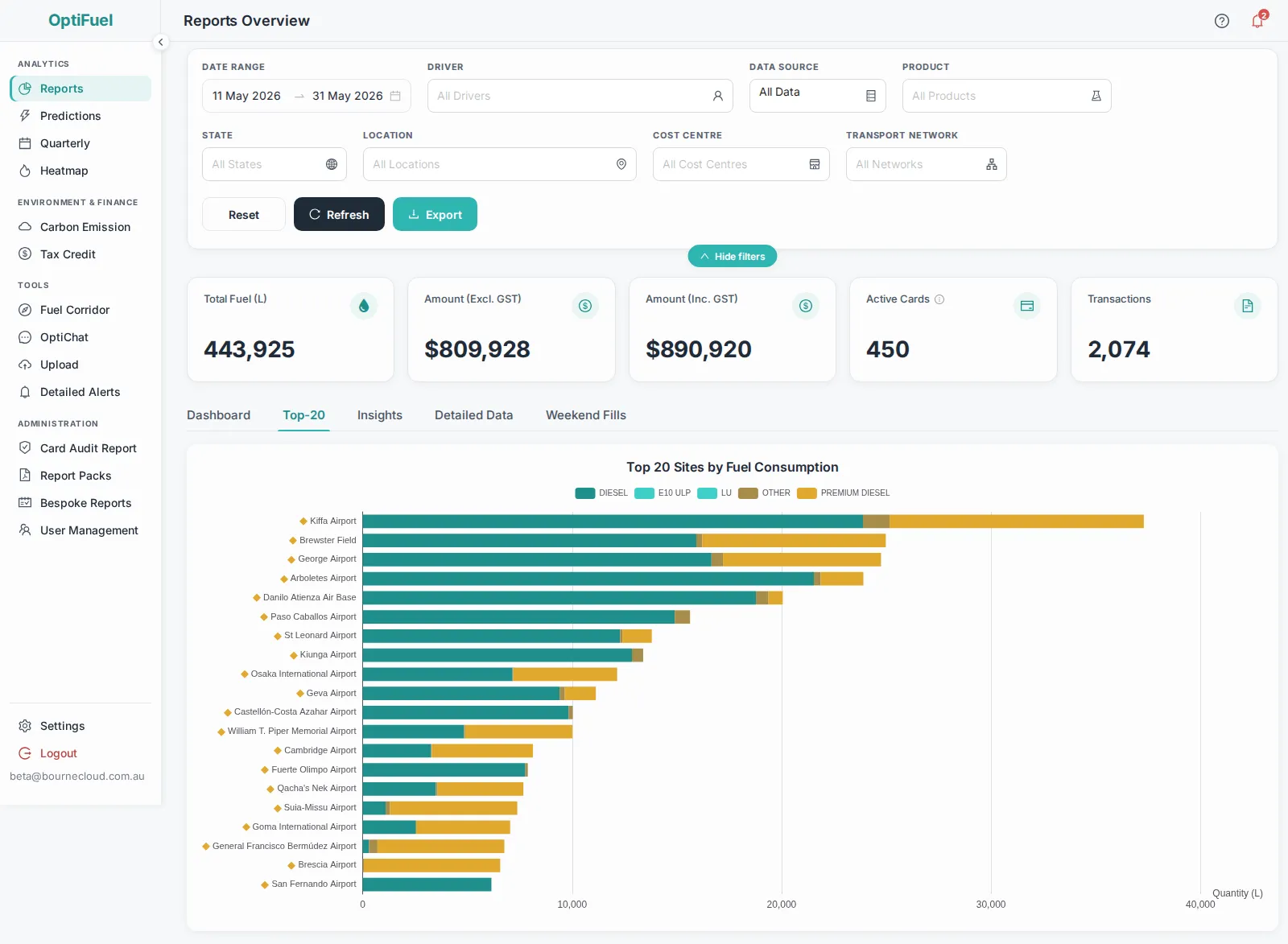Click the Settings gear icon

pyautogui.click(x=25, y=726)
